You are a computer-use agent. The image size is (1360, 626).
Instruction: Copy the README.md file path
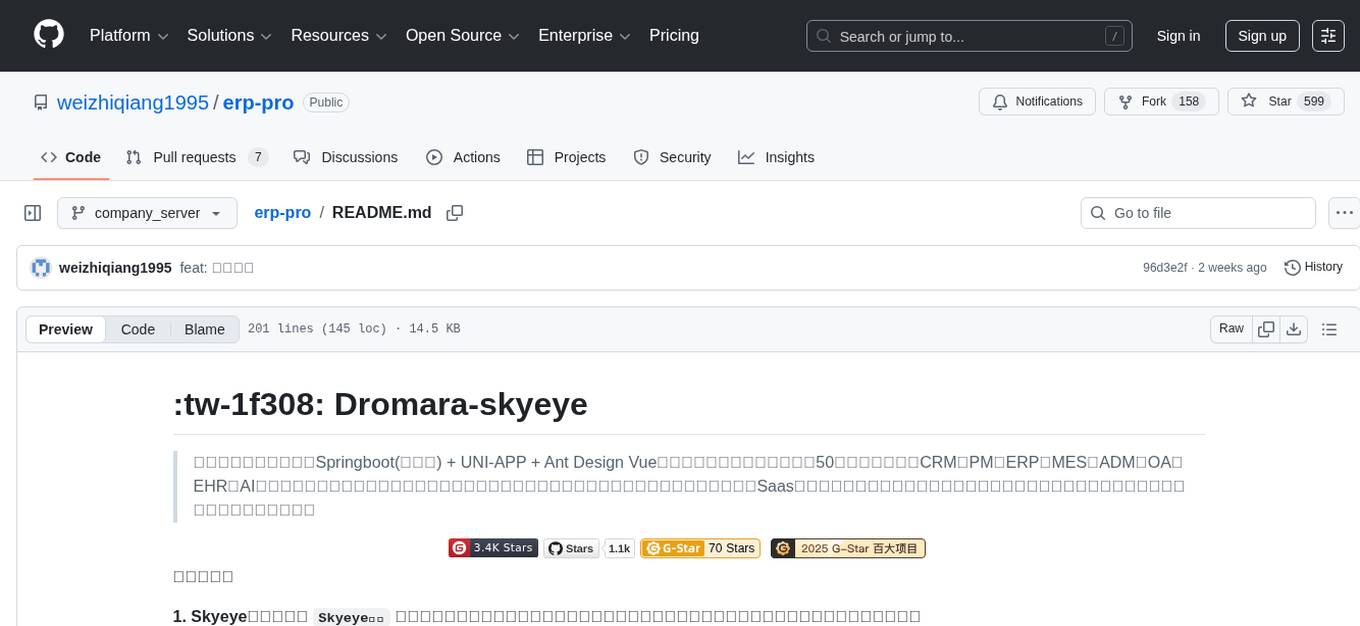pyautogui.click(x=455, y=213)
